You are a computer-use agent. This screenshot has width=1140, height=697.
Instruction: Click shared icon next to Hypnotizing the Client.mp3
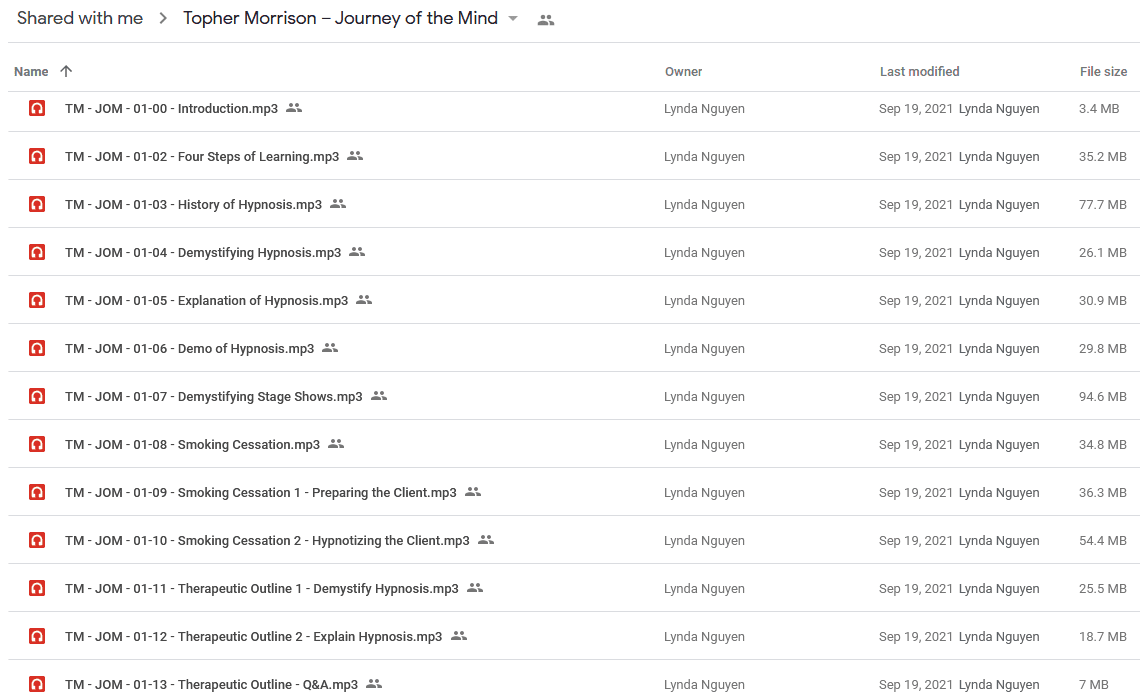486,539
